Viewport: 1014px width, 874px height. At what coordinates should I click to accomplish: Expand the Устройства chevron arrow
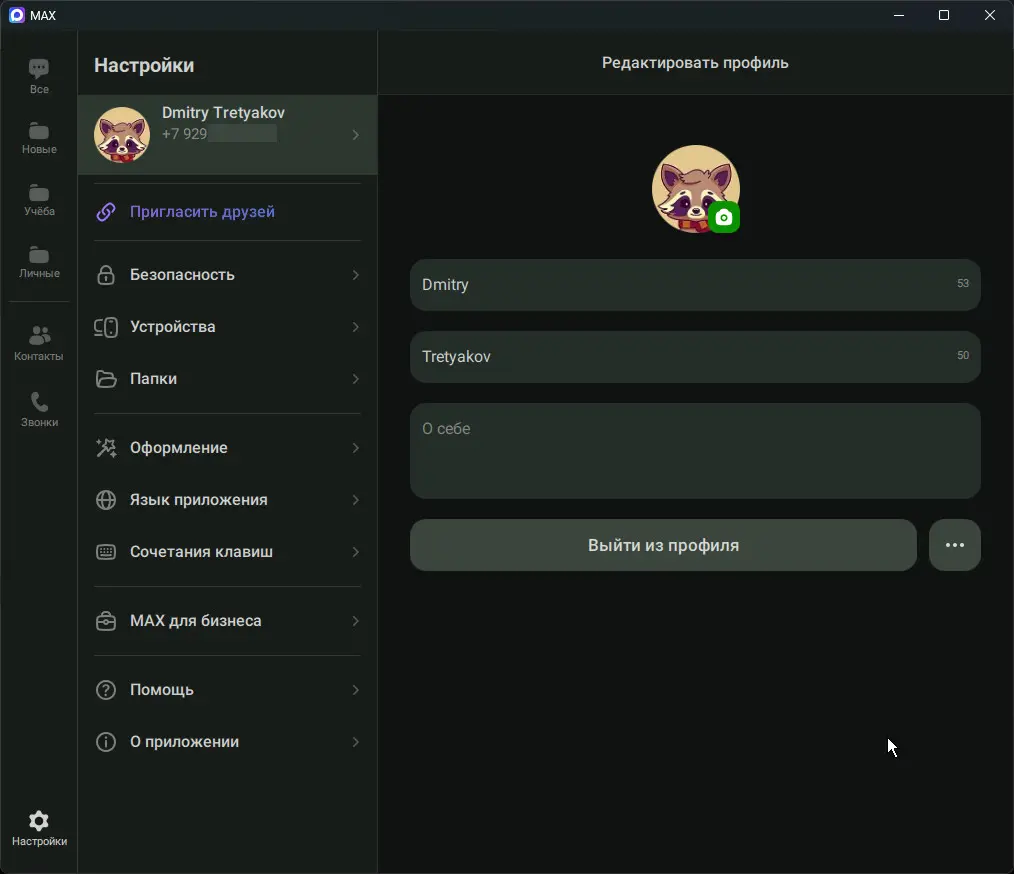click(x=355, y=327)
